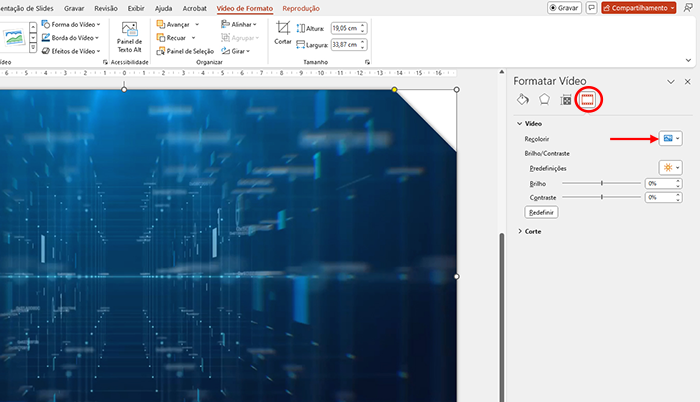Select the Video filmstrip icon in pane
Image resolution: width=700 pixels, height=402 pixels.
pos(588,99)
